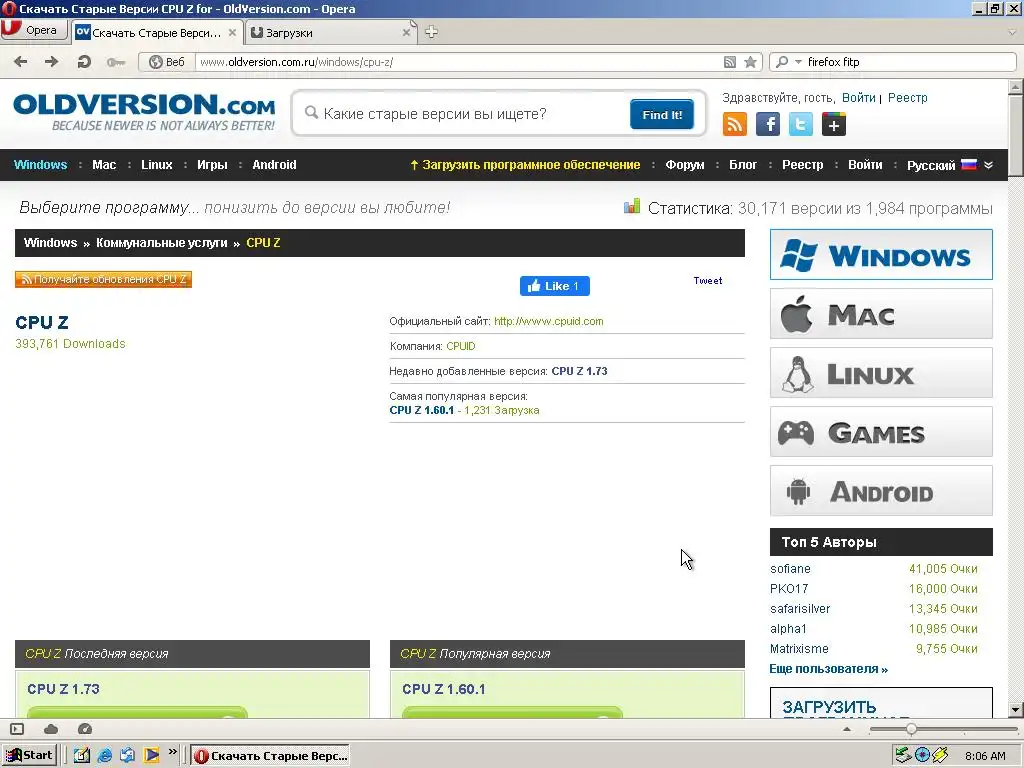Open the Google Plus icon
The image size is (1024, 768).
834,124
